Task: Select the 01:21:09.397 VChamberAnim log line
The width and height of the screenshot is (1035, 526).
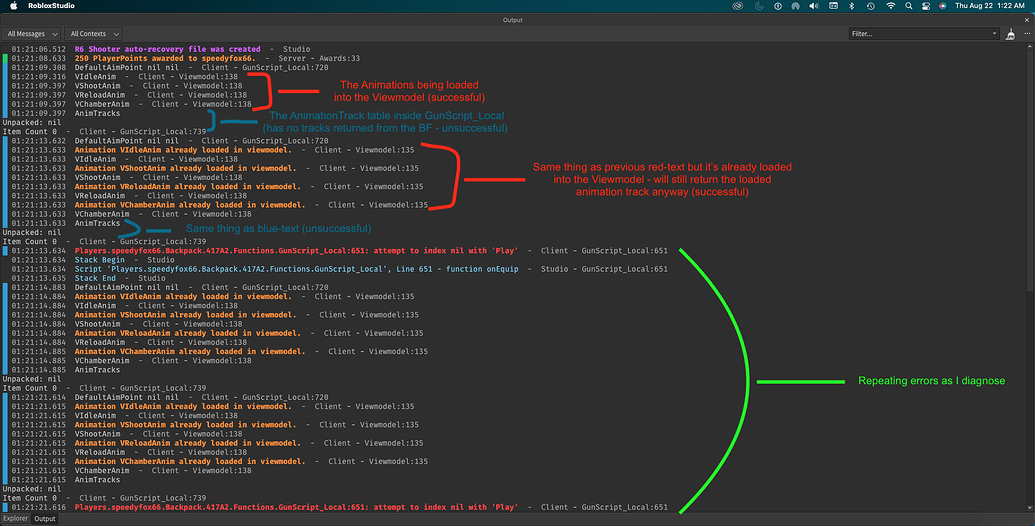Action: (131, 104)
